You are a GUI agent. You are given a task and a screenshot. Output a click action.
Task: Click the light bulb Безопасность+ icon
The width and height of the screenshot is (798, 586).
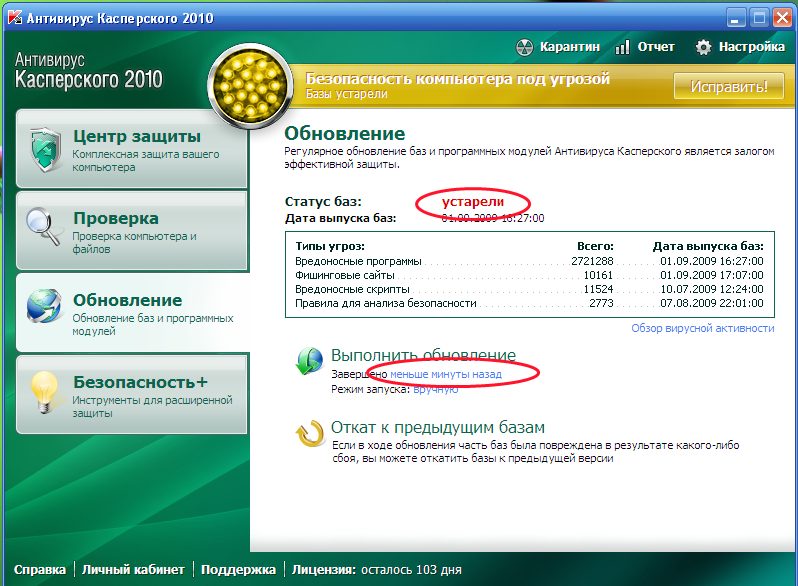pos(45,391)
